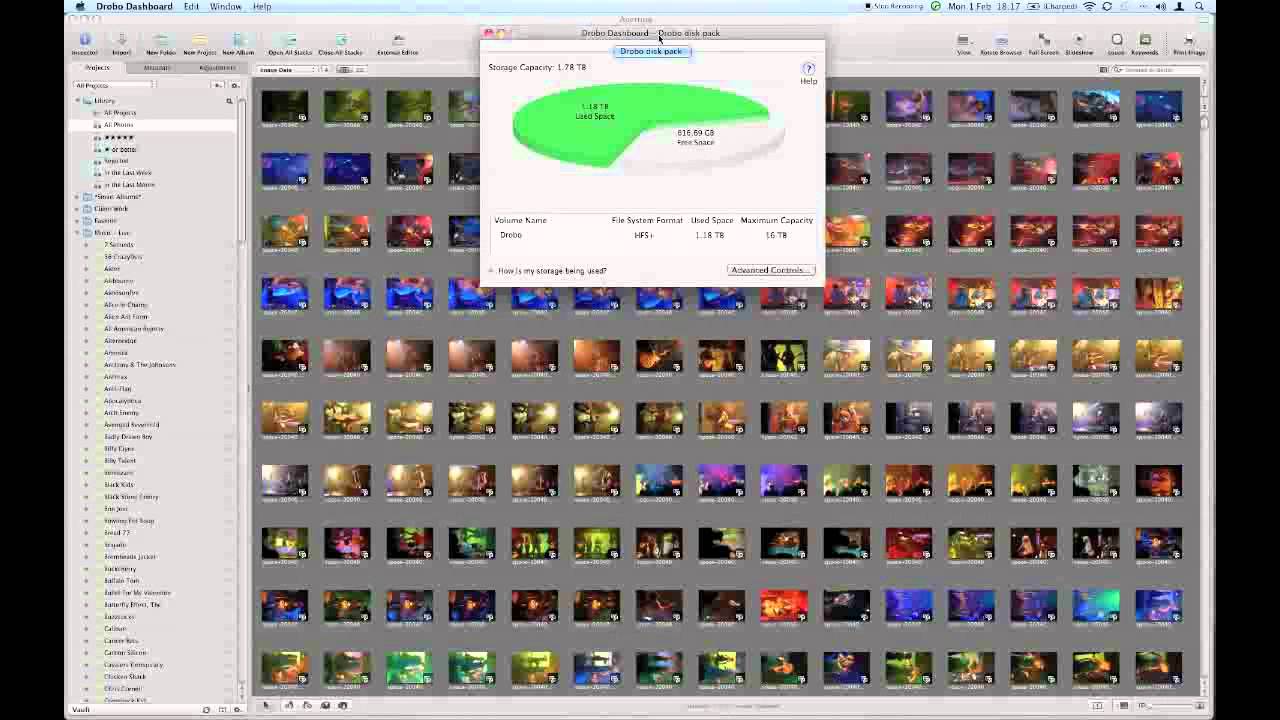Click filter HUD icon beside search field
This screenshot has height=720, width=1280.
point(1104,70)
